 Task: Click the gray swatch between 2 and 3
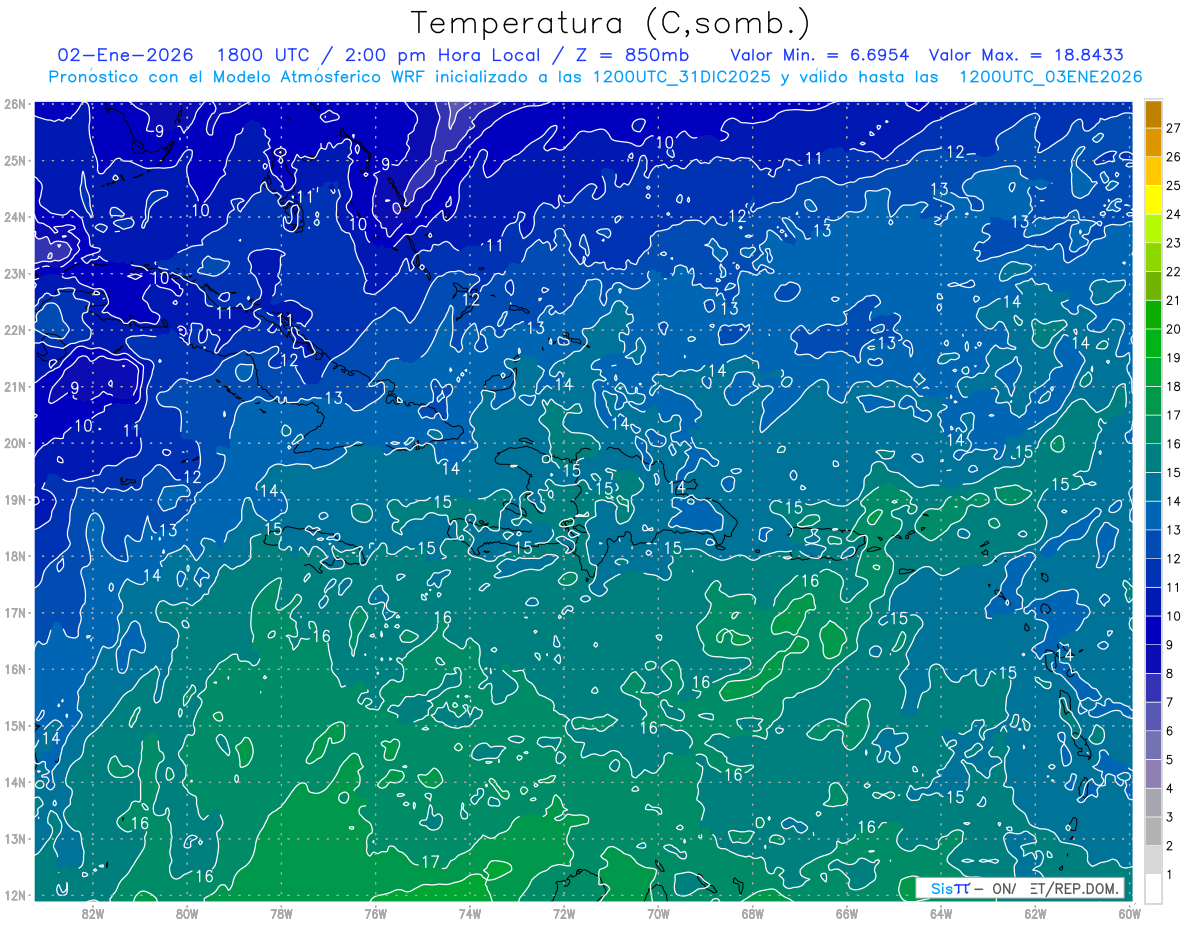(x=1153, y=830)
